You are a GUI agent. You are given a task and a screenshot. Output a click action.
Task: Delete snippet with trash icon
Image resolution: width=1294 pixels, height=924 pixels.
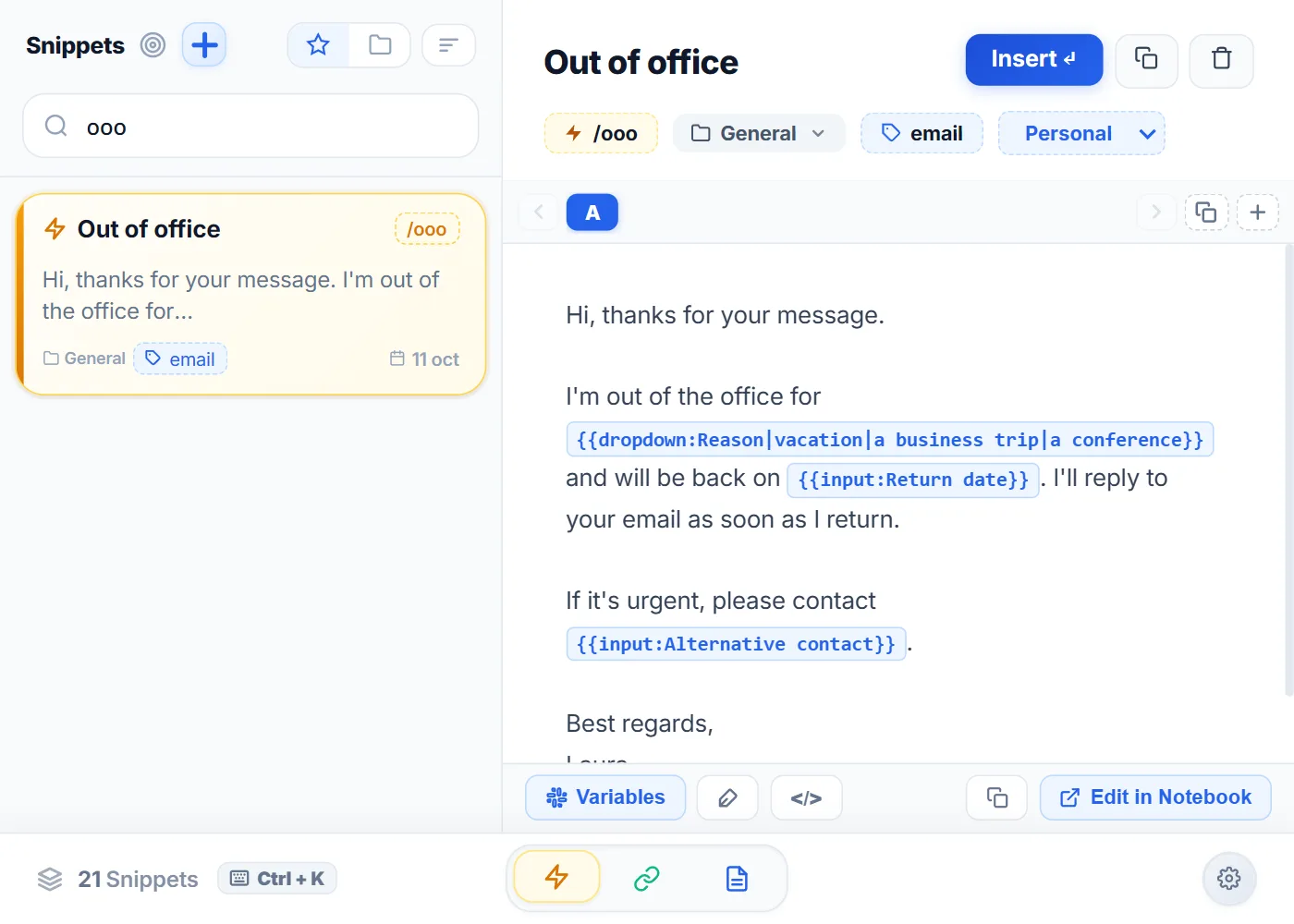click(1221, 60)
